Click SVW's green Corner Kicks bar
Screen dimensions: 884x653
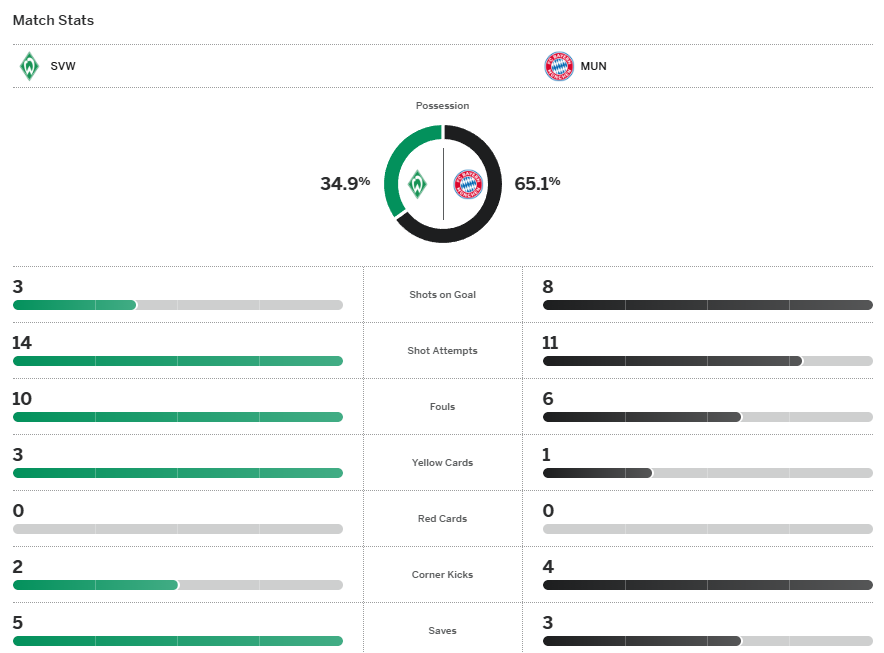coord(95,585)
